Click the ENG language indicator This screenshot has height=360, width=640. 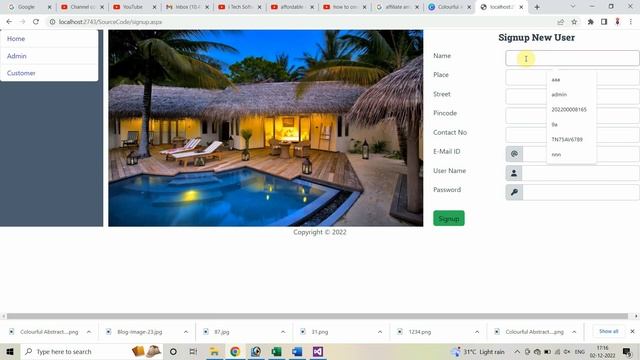(580, 351)
